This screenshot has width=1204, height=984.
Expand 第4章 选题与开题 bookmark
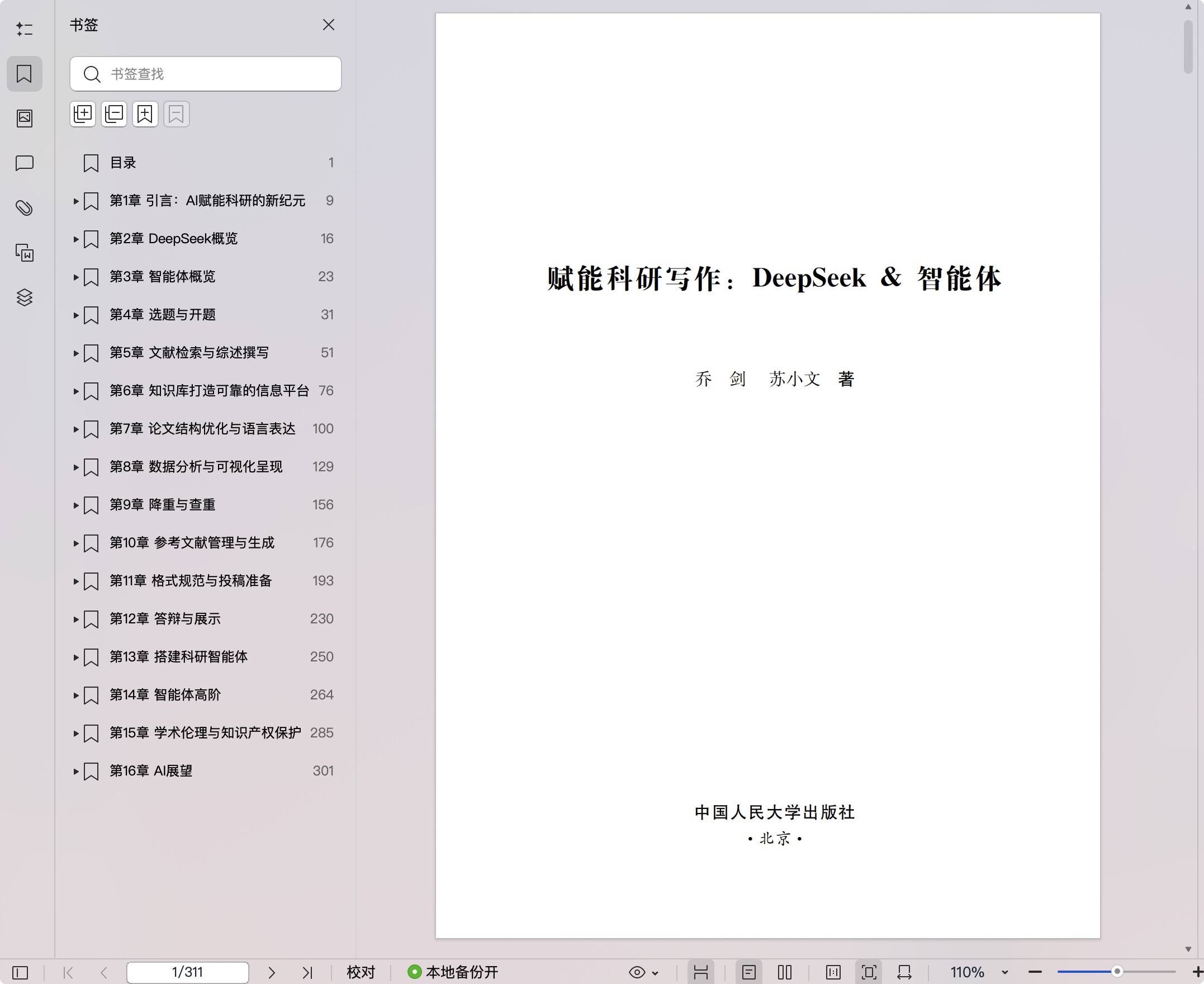click(75, 315)
